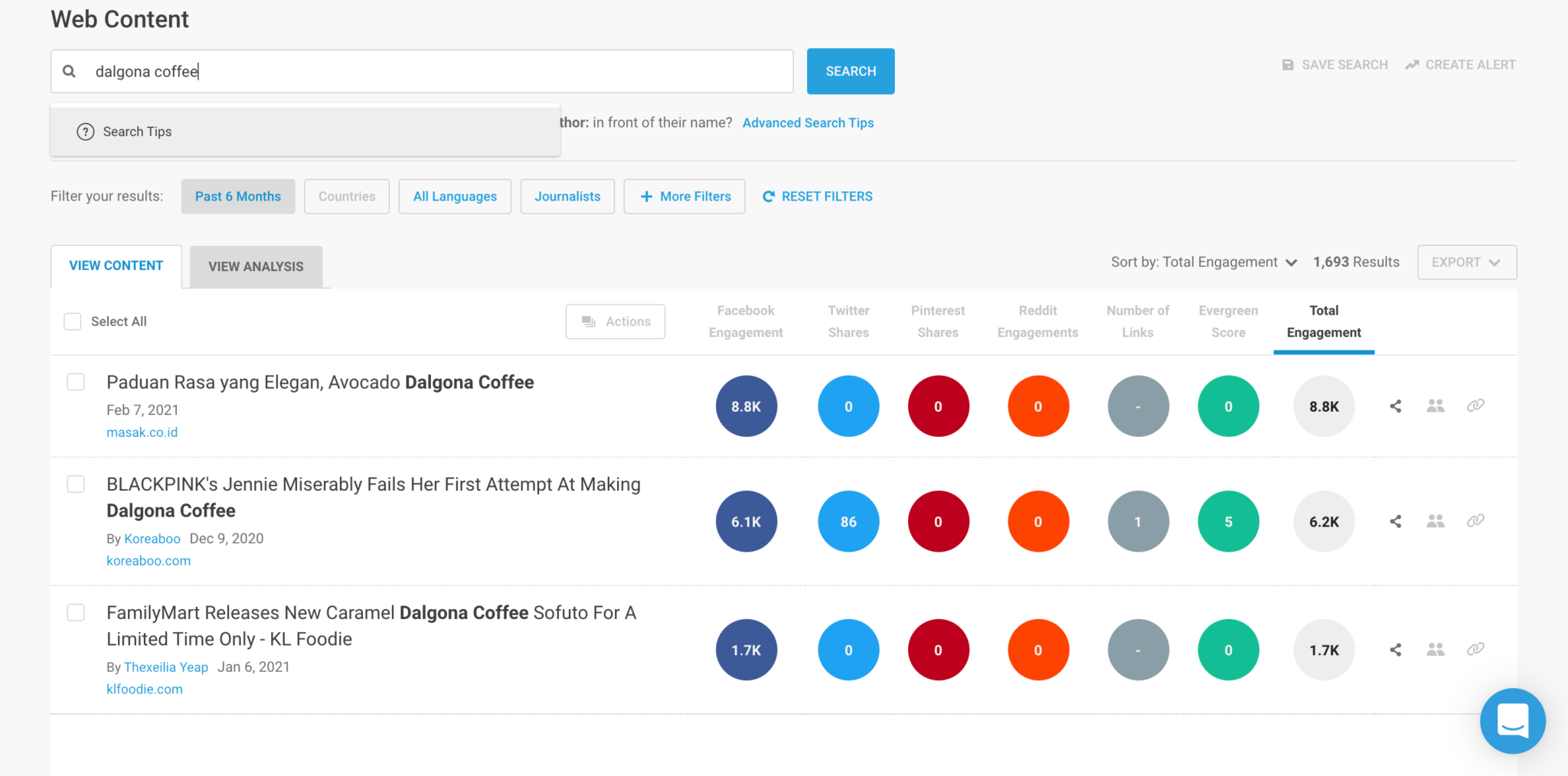Check the BLACKPINK's Jennie article checkbox
1568x776 pixels.
[76, 484]
